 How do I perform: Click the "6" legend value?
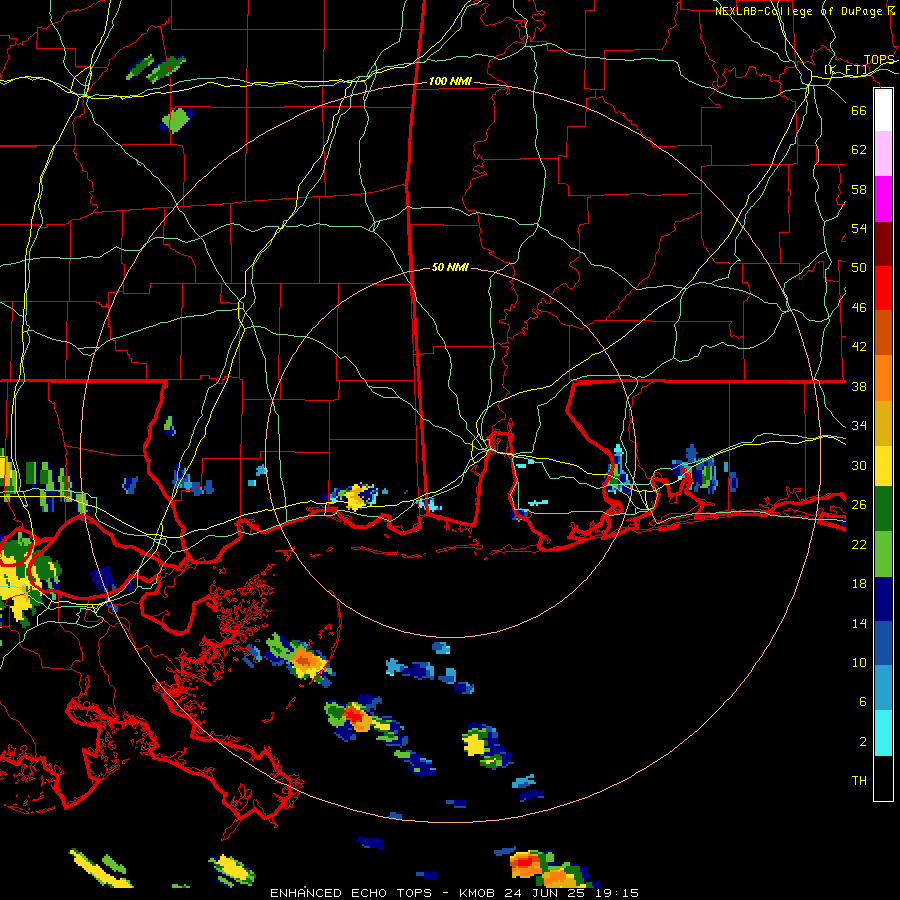click(863, 701)
